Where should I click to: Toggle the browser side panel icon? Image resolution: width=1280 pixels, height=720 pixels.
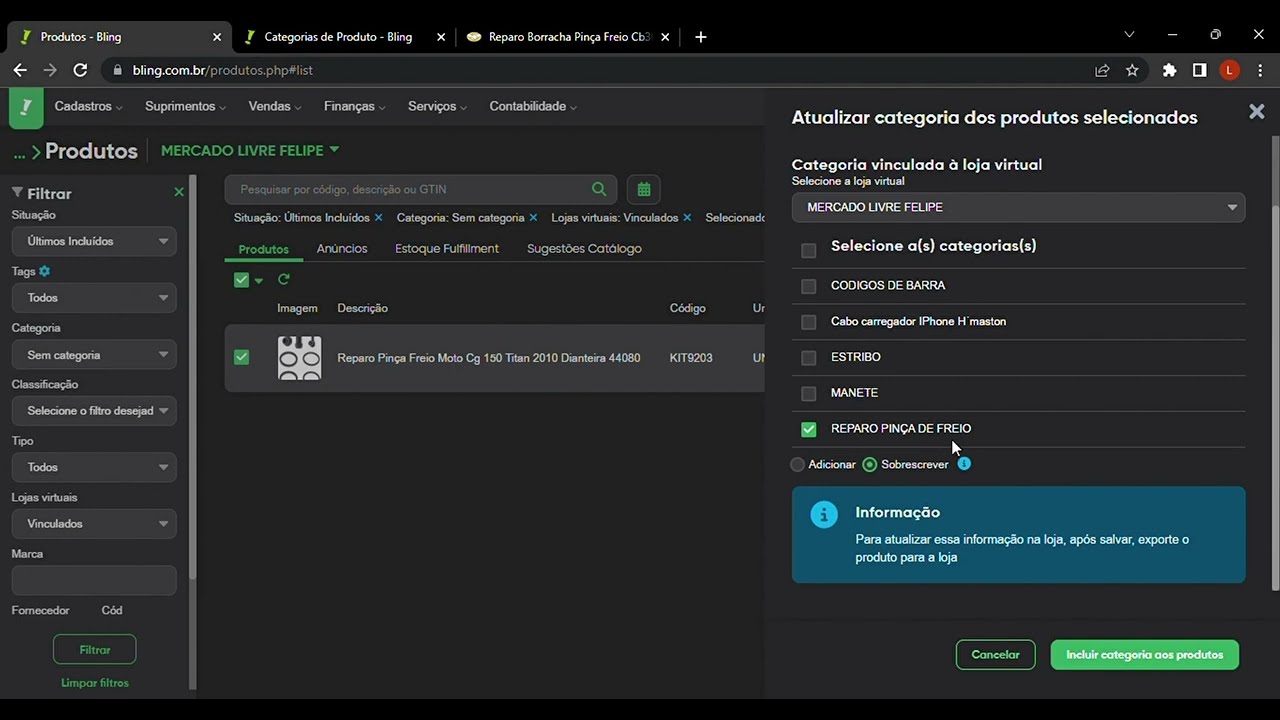click(1199, 70)
